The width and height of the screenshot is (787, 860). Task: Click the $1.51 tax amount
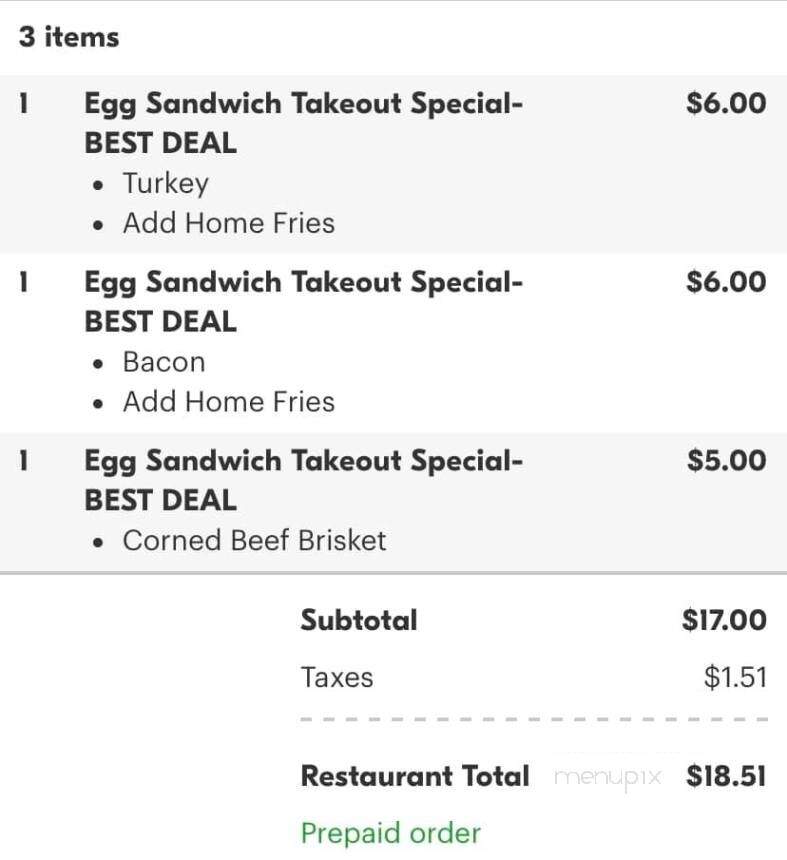click(x=735, y=677)
